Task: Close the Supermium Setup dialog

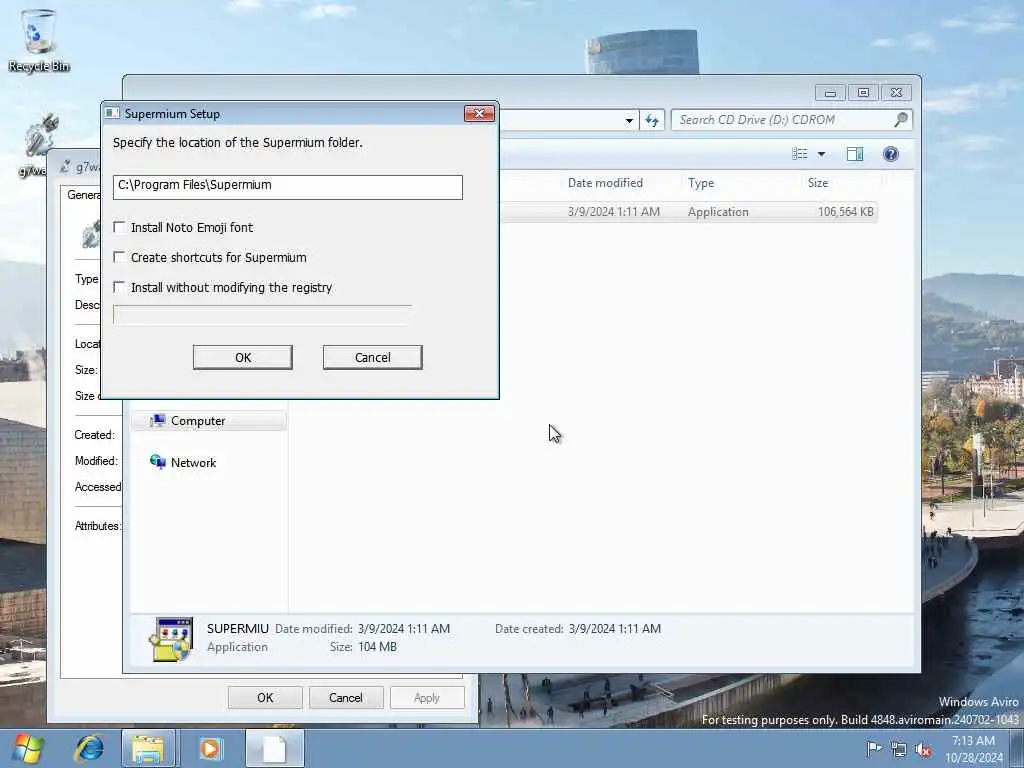Action: pyautogui.click(x=479, y=114)
